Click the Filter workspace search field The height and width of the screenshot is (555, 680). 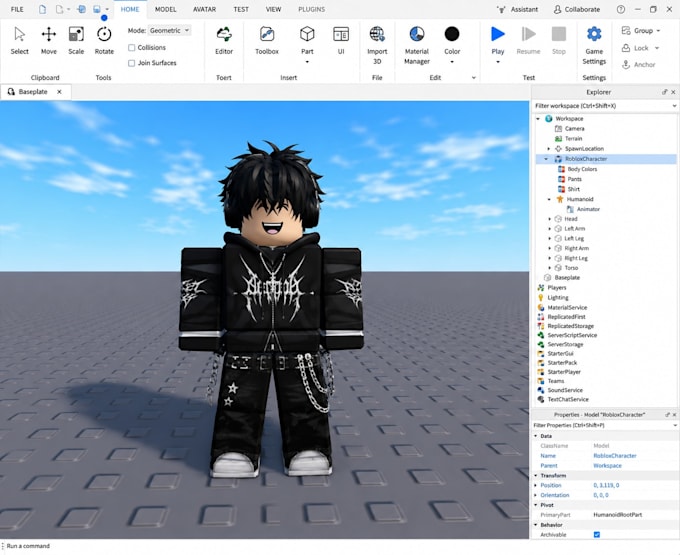coord(604,106)
